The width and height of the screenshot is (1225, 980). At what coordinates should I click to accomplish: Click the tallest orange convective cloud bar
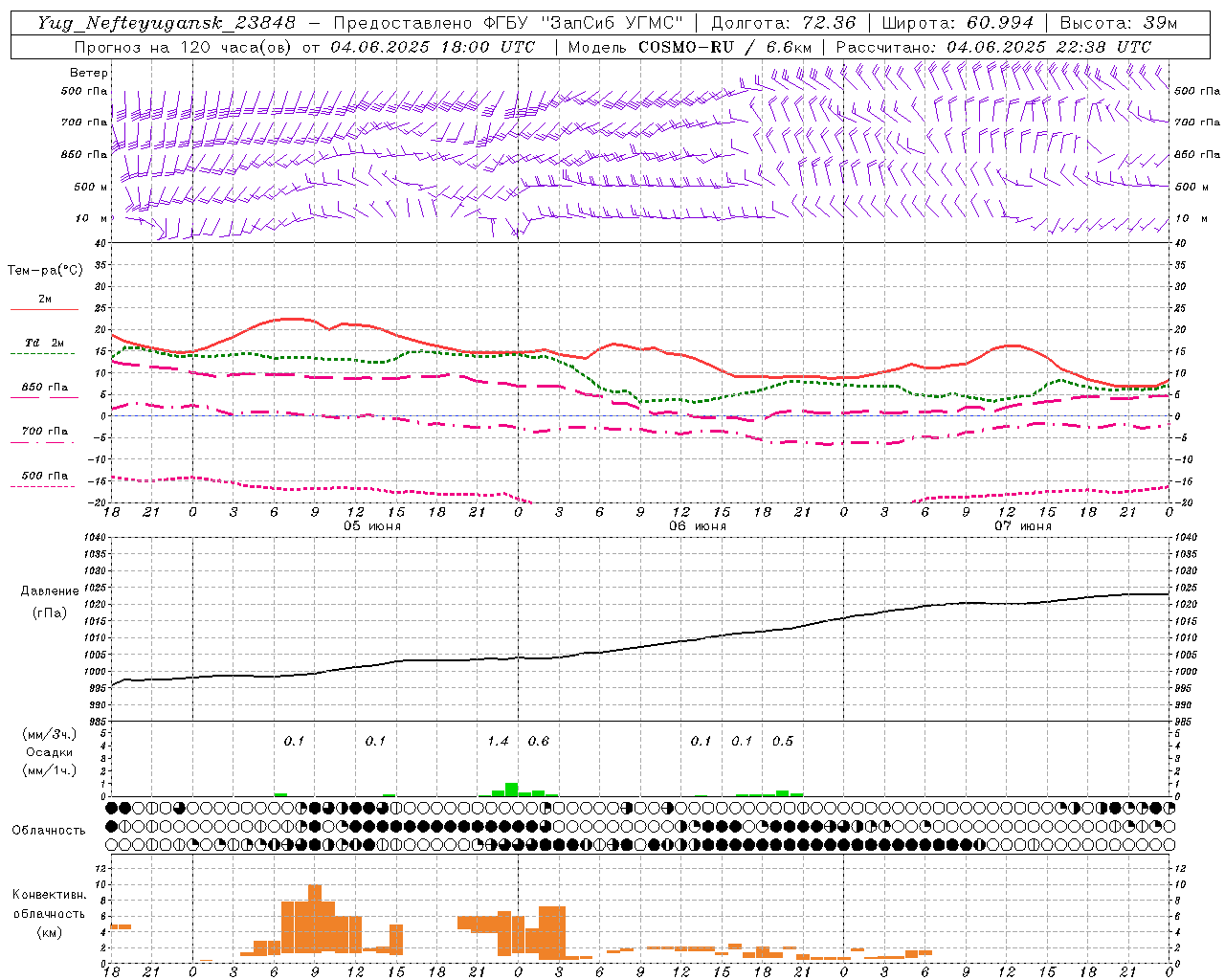tap(315, 919)
